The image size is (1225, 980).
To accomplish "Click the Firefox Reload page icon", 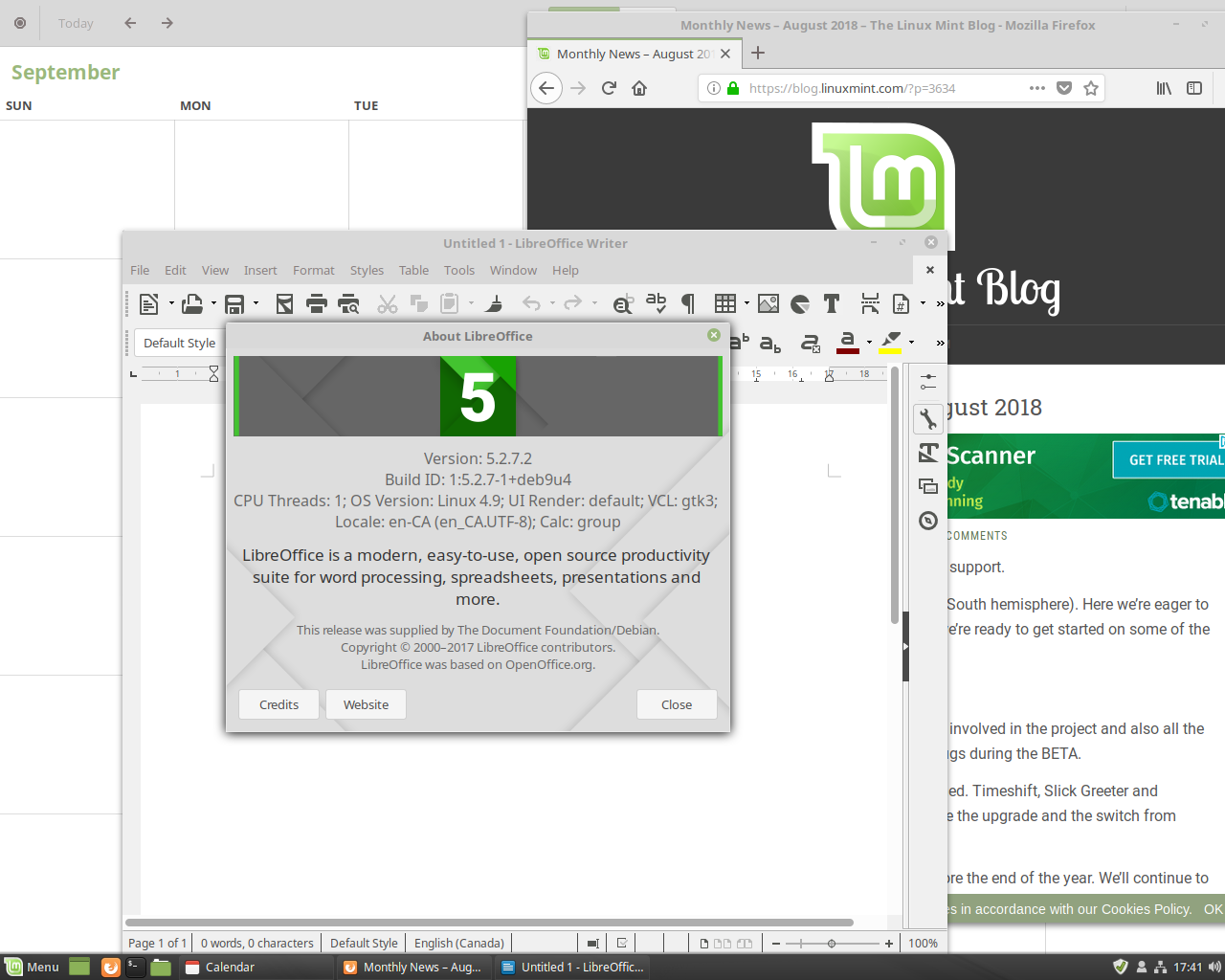I will coord(609,88).
